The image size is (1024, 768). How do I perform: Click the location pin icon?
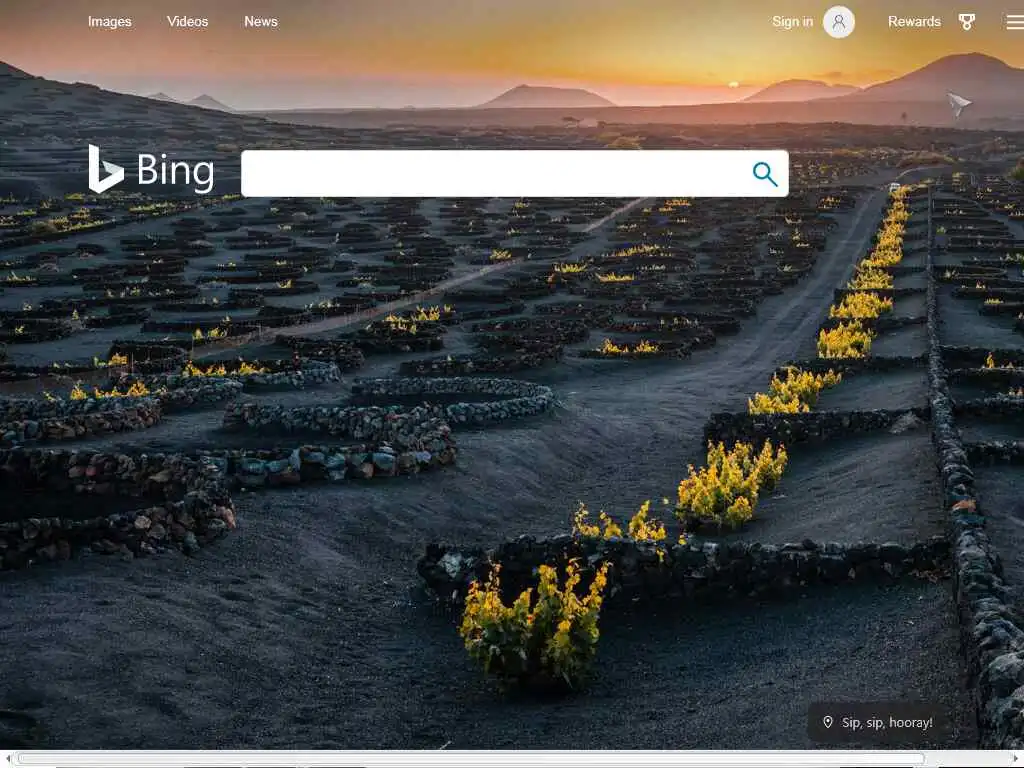coord(827,722)
